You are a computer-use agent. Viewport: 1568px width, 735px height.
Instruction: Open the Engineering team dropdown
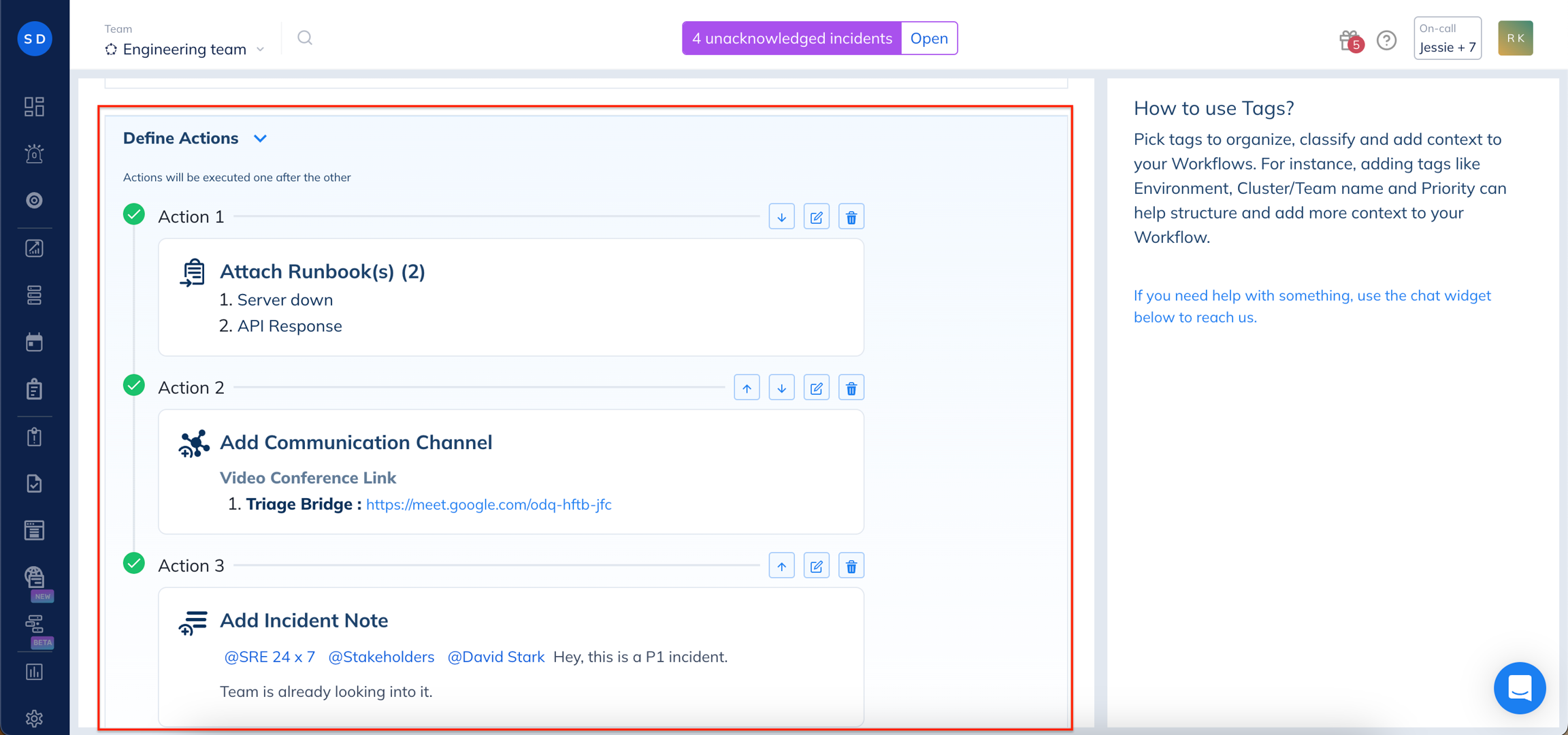(184, 49)
